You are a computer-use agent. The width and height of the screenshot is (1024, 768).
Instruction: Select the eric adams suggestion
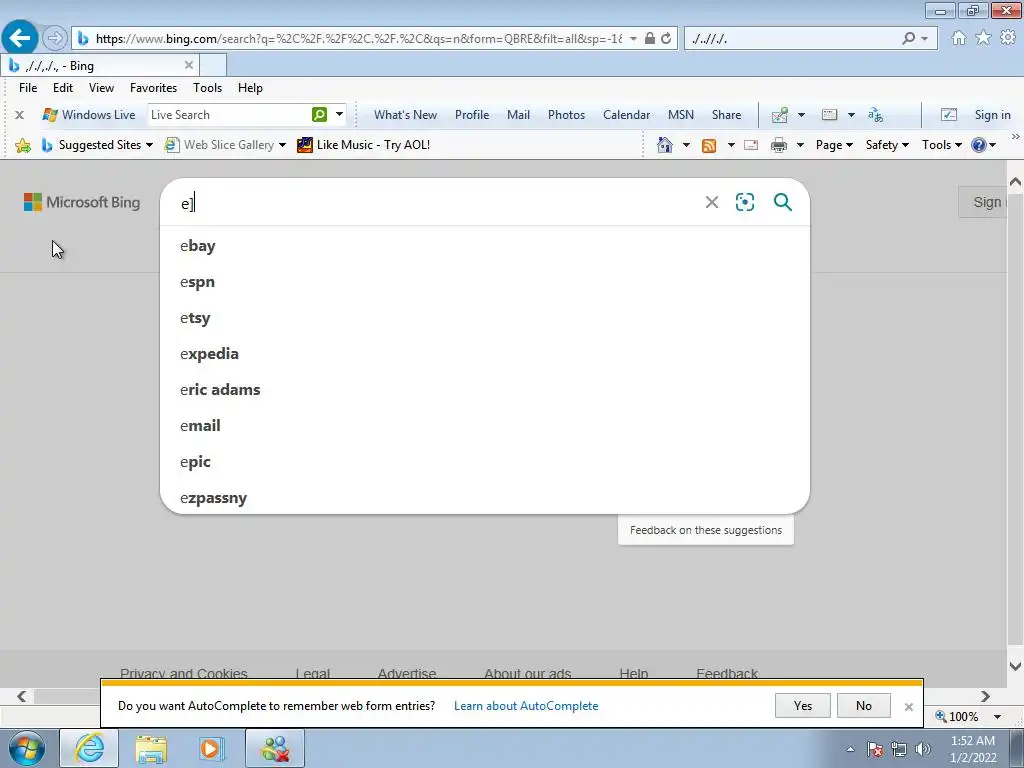click(485, 389)
